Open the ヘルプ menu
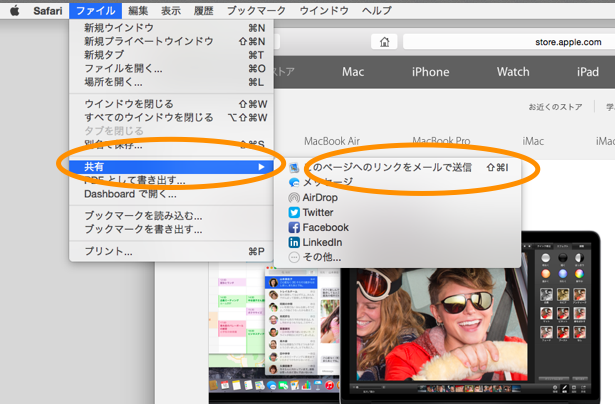Screen dimensions: 615x404 click(377, 11)
